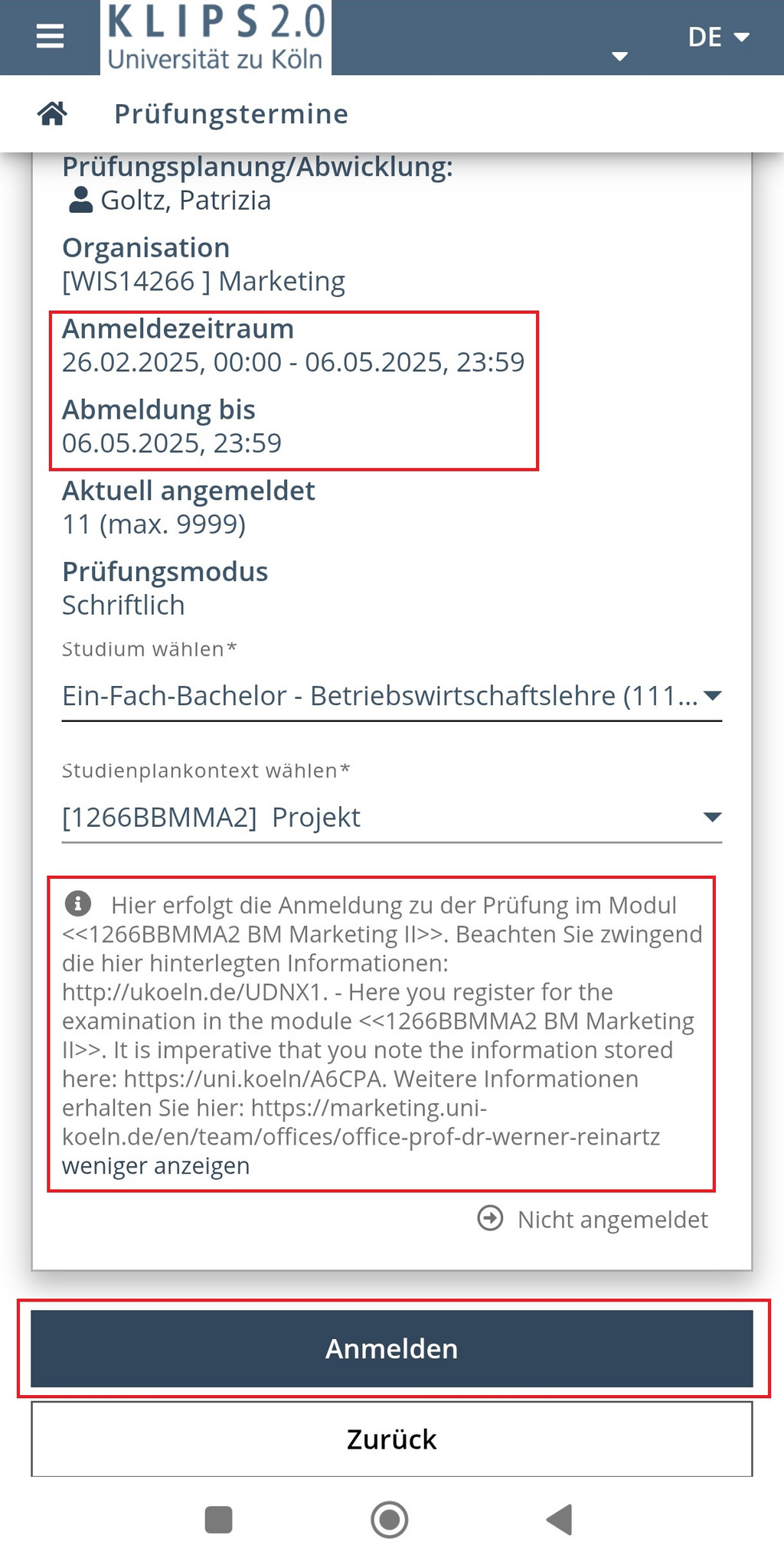Select the Ein-Fach-Bachelor Betriebswirtschaftslehre field

[x=392, y=696]
